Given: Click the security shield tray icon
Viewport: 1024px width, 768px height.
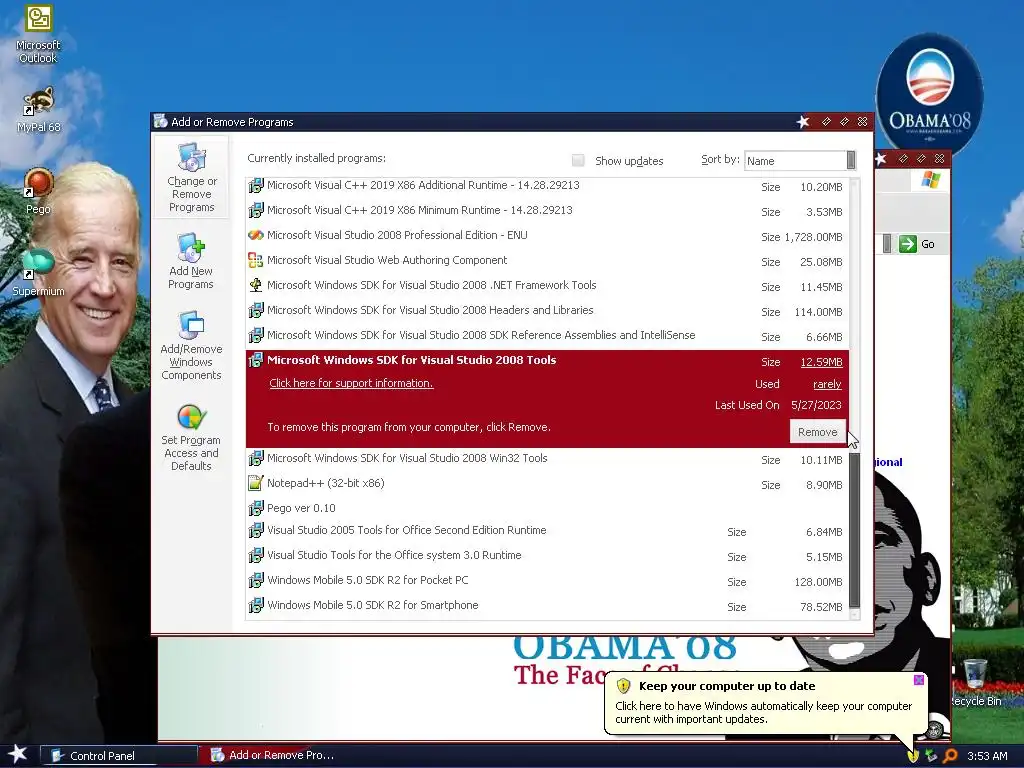Looking at the screenshot, I should (x=913, y=756).
